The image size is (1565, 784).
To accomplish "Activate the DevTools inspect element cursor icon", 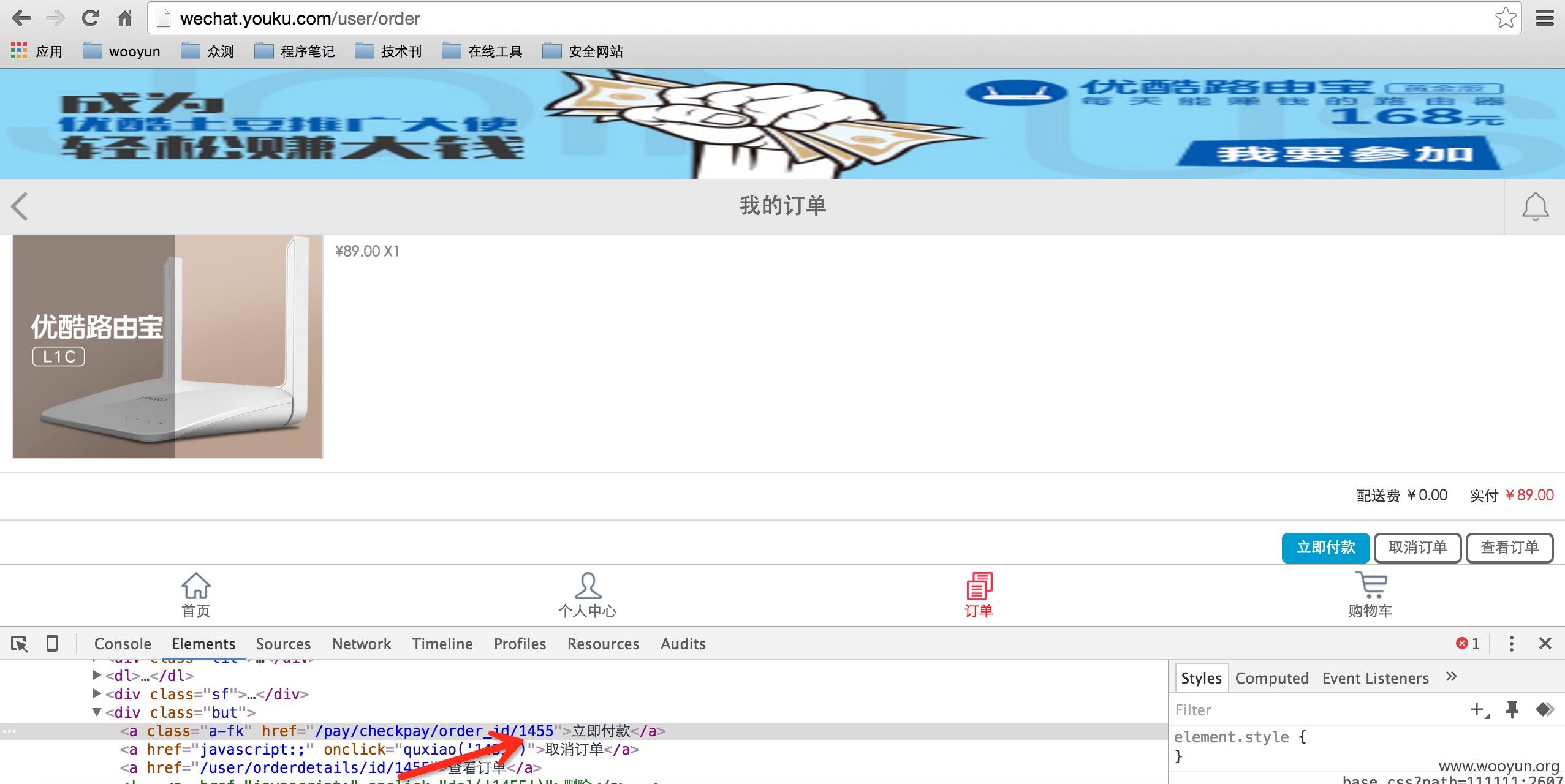I will [x=20, y=644].
